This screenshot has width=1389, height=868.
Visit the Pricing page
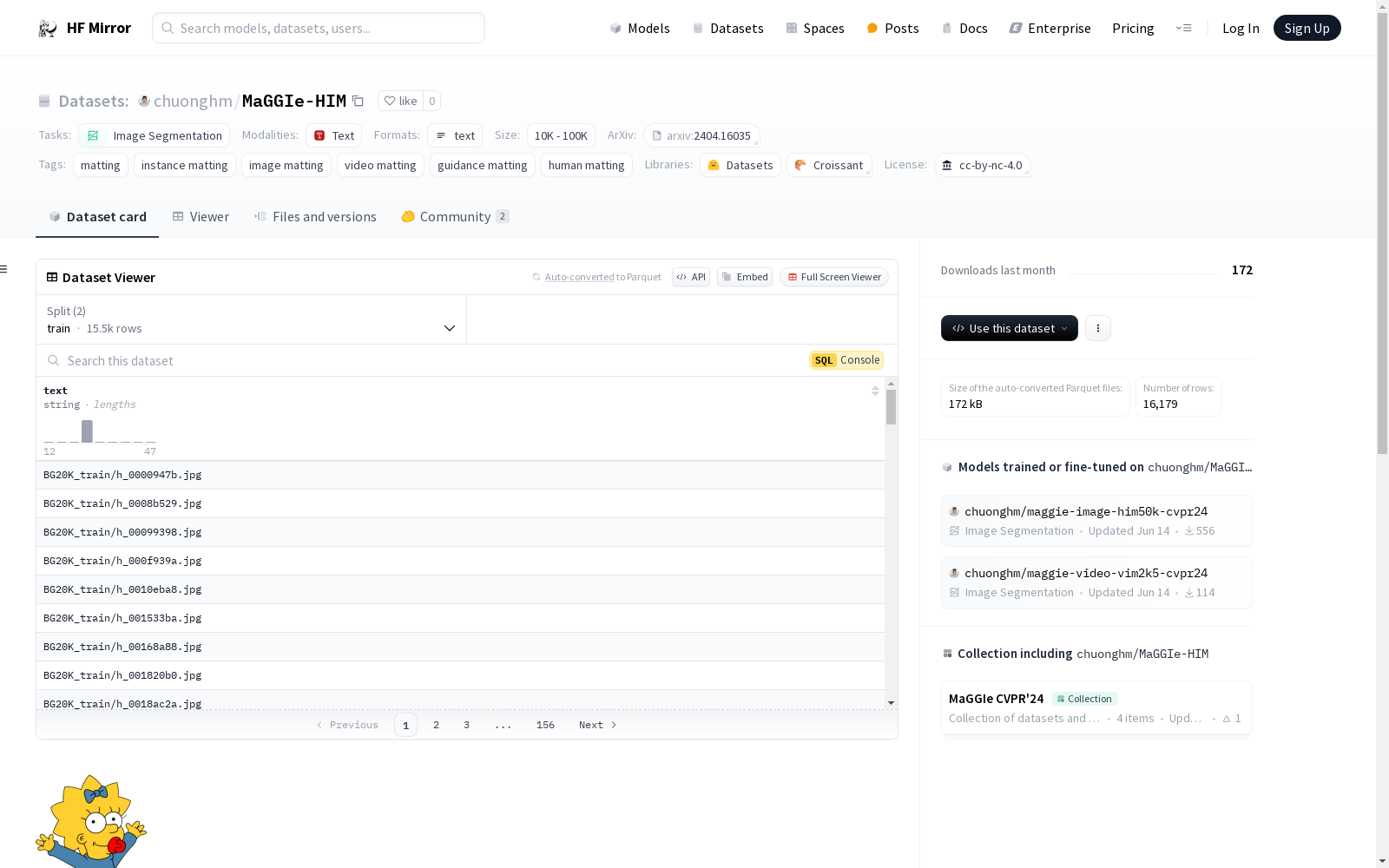[x=1133, y=28]
